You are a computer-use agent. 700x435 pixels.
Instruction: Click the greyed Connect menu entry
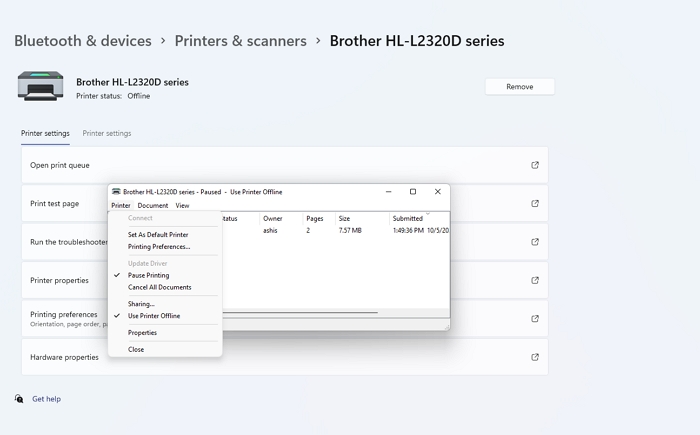pyautogui.click(x=140, y=218)
